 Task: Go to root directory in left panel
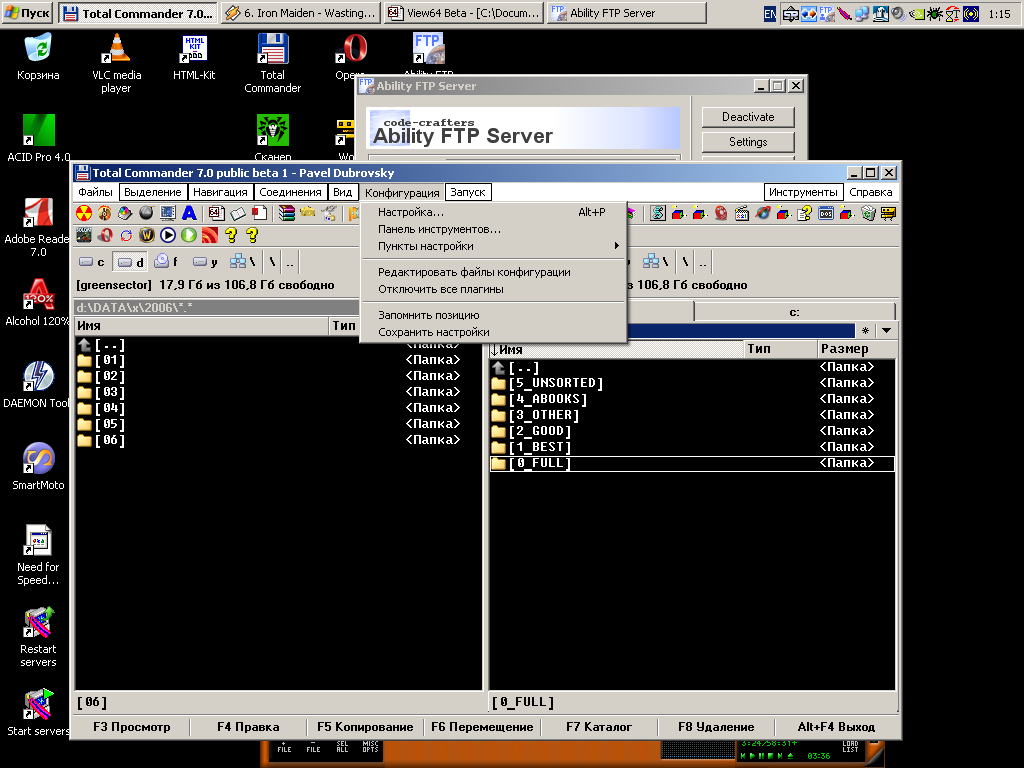272,262
